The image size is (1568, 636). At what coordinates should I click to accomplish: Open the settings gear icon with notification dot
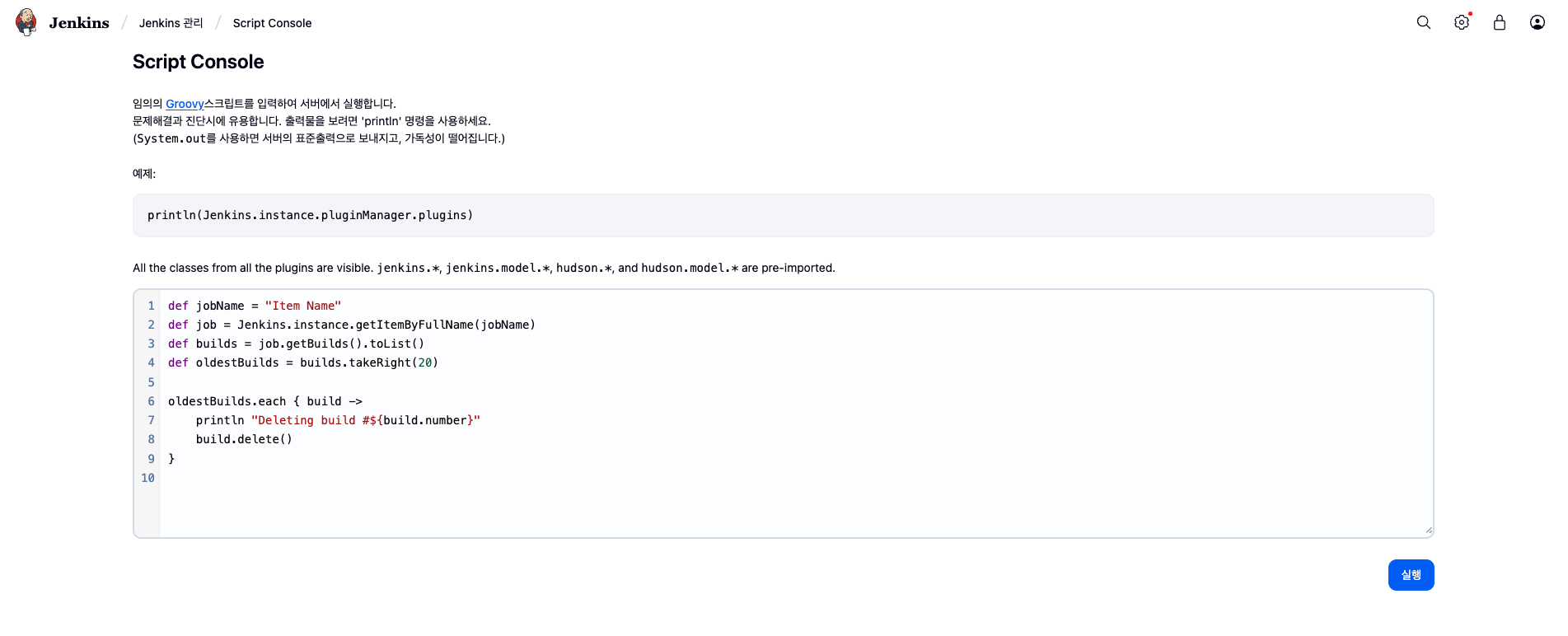tap(1462, 22)
